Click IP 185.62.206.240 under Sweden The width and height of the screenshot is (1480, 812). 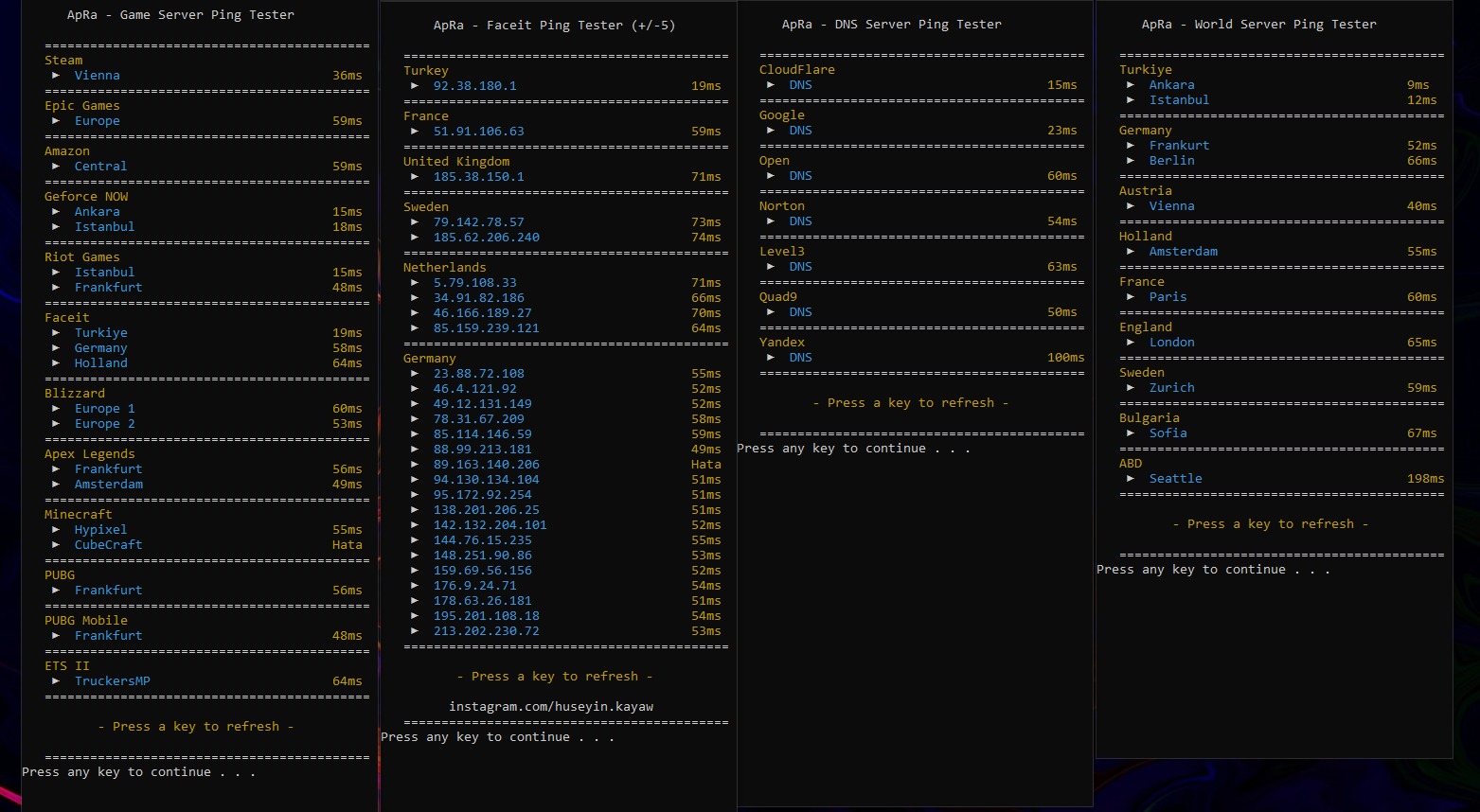point(487,238)
